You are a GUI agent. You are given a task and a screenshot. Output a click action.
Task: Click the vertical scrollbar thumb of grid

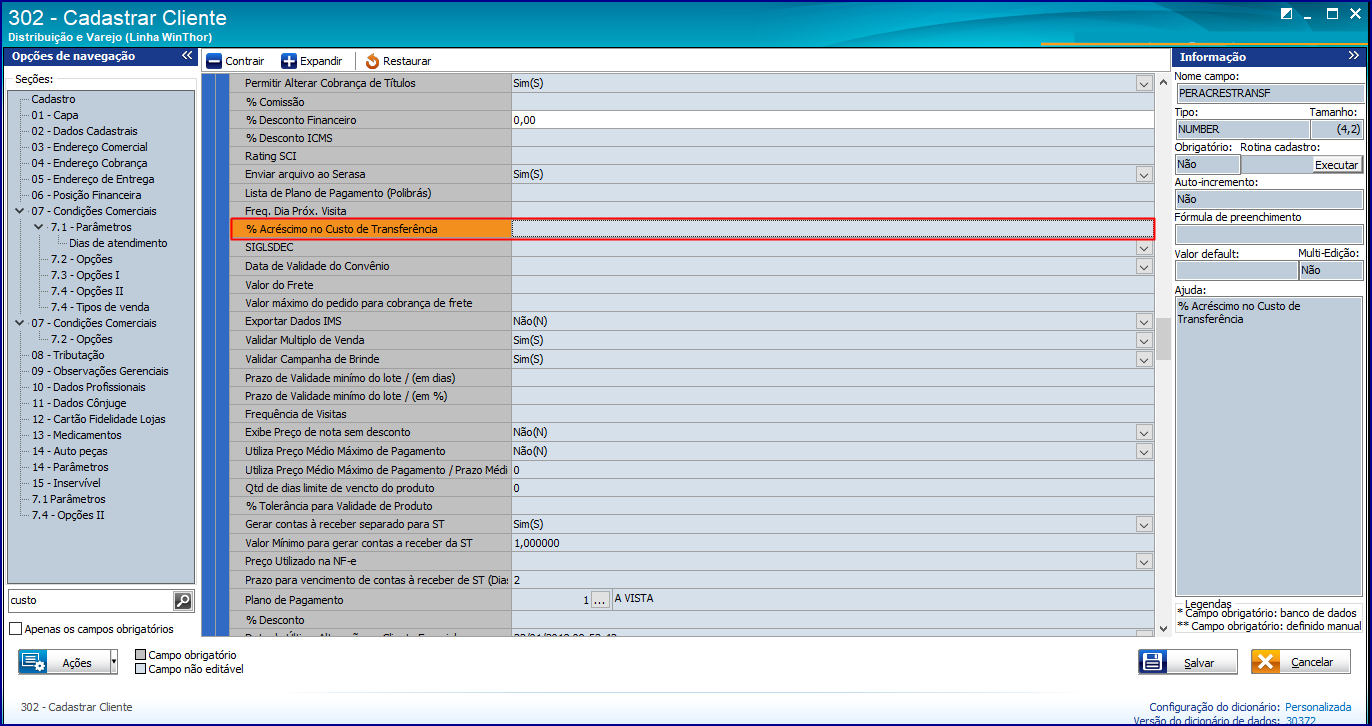[x=1163, y=338]
